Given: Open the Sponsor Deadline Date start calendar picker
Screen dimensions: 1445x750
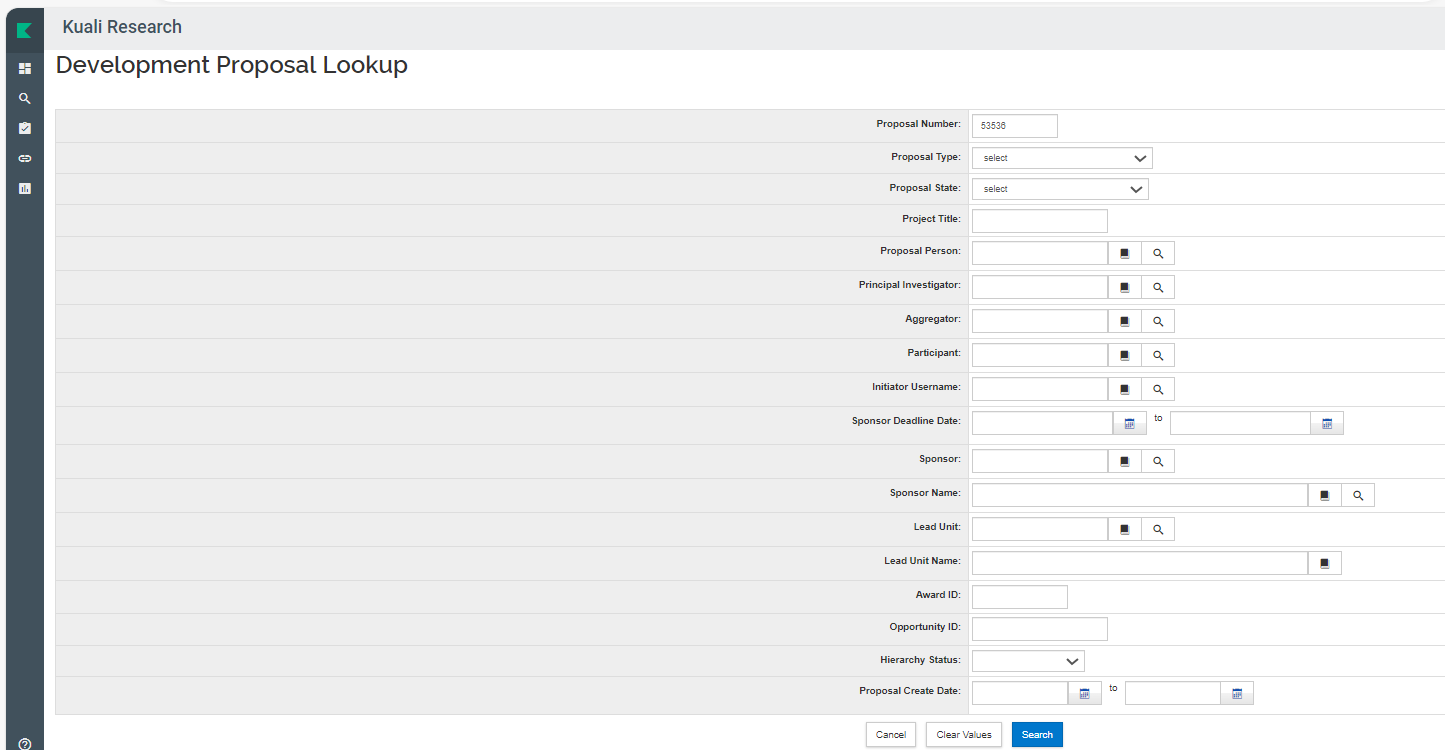Looking at the screenshot, I should [1130, 424].
